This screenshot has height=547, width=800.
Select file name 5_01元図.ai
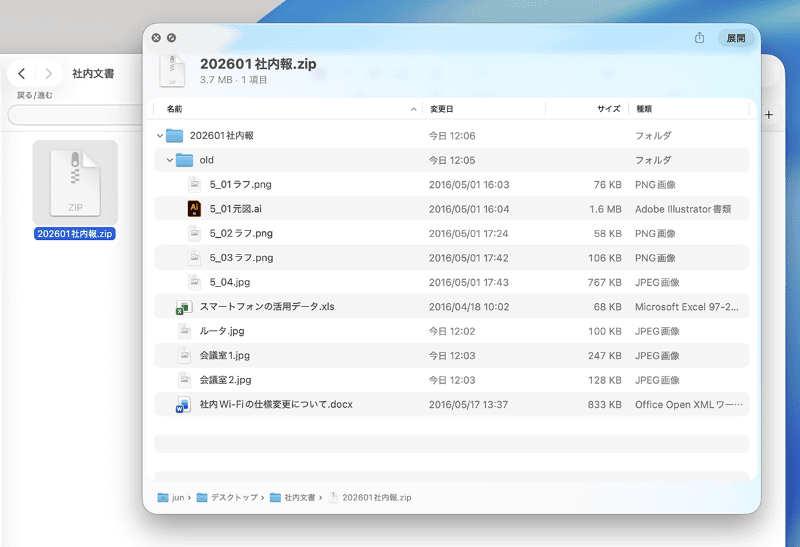[x=235, y=209]
